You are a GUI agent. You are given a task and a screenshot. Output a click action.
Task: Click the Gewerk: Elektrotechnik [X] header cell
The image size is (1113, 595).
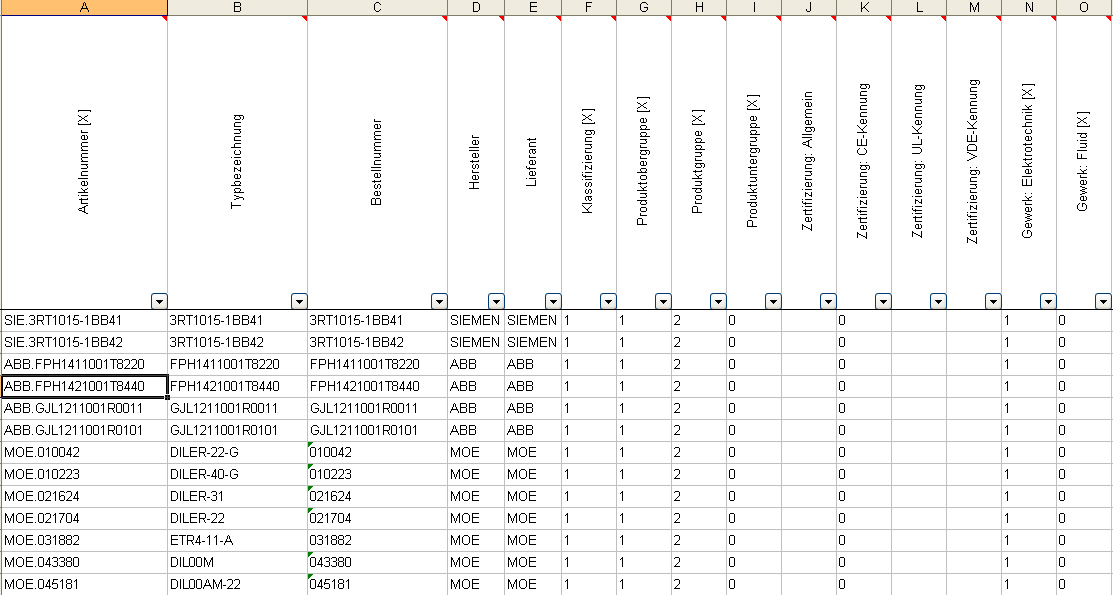click(1029, 162)
